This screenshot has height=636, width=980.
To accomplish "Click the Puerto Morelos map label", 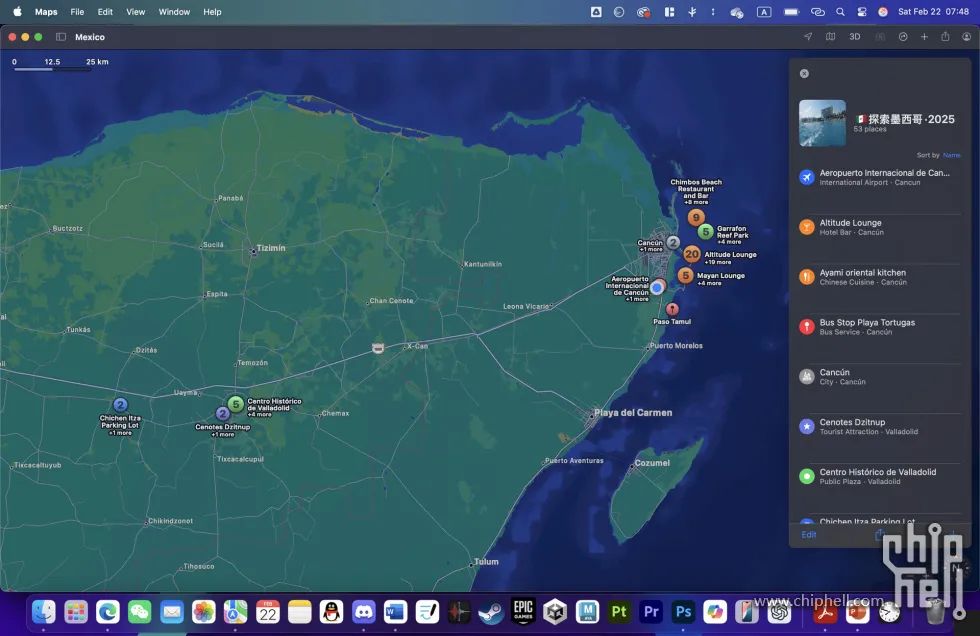I will click(x=676, y=345).
